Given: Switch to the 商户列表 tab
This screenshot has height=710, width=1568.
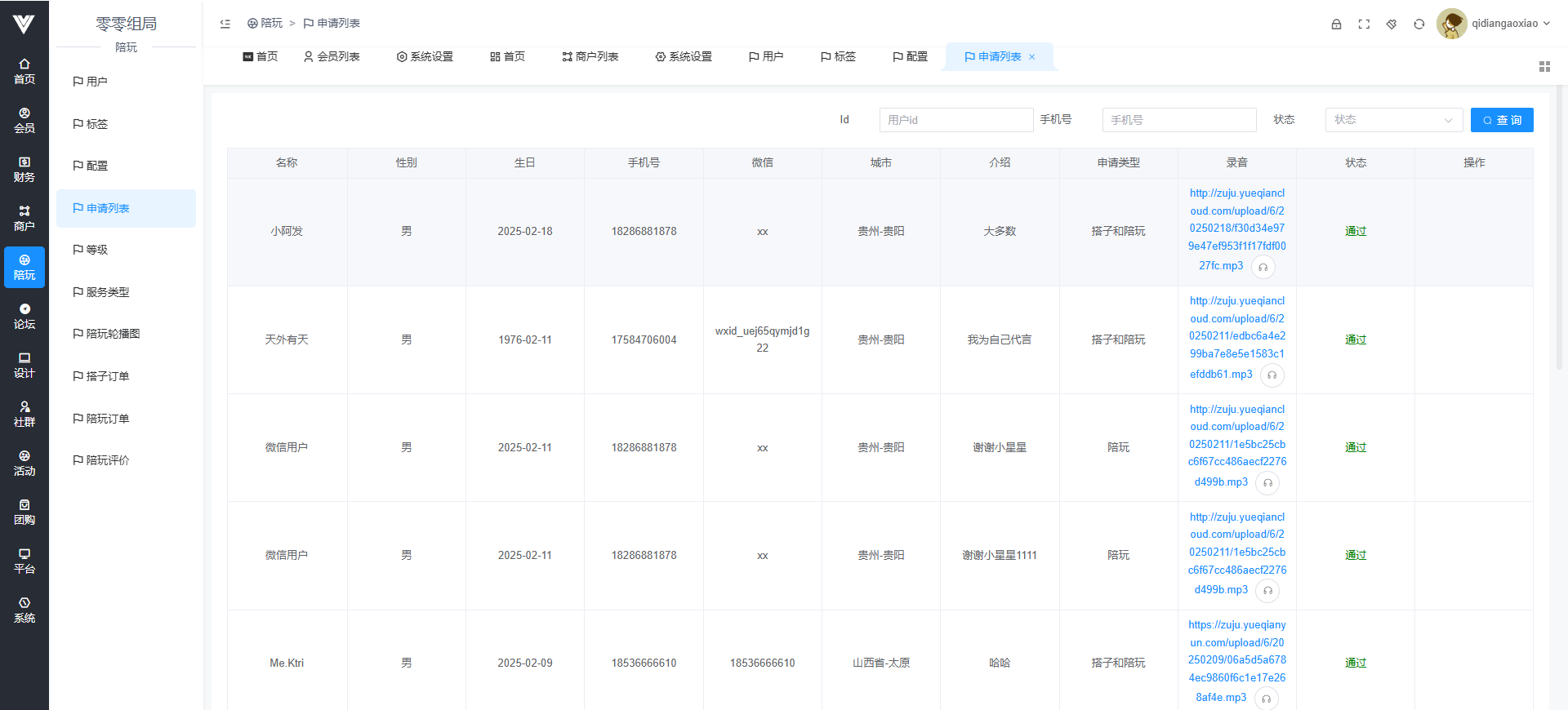Looking at the screenshot, I should point(590,57).
